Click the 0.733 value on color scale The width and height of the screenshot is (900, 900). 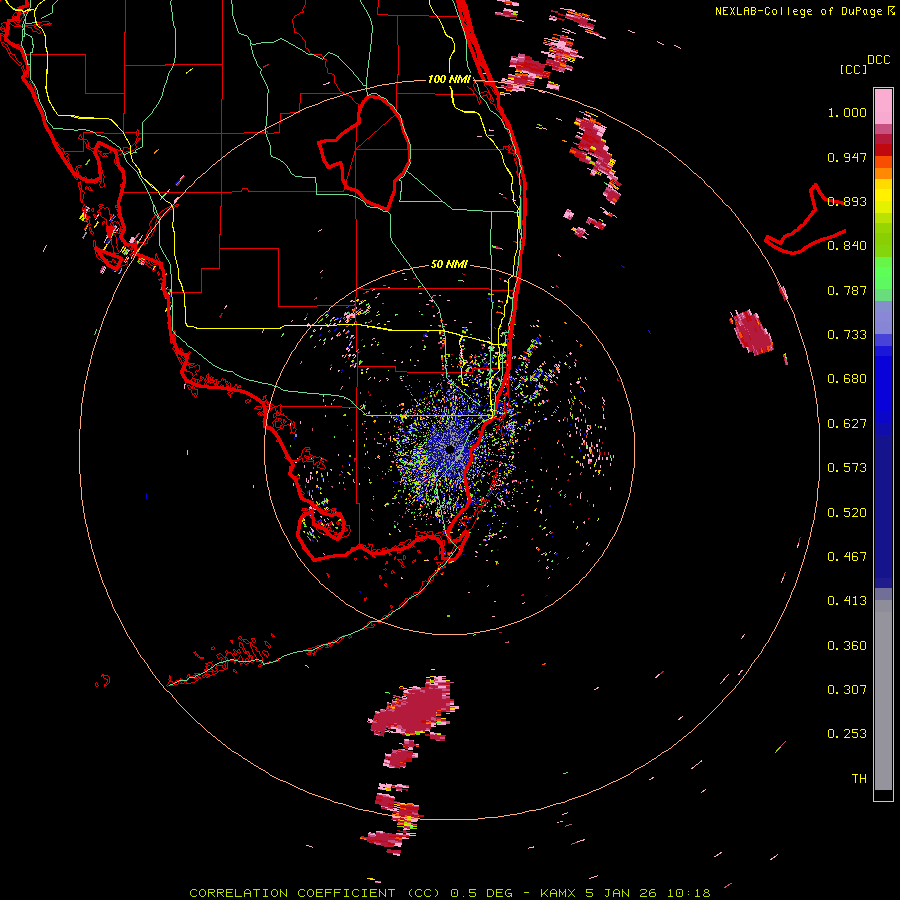coord(847,335)
